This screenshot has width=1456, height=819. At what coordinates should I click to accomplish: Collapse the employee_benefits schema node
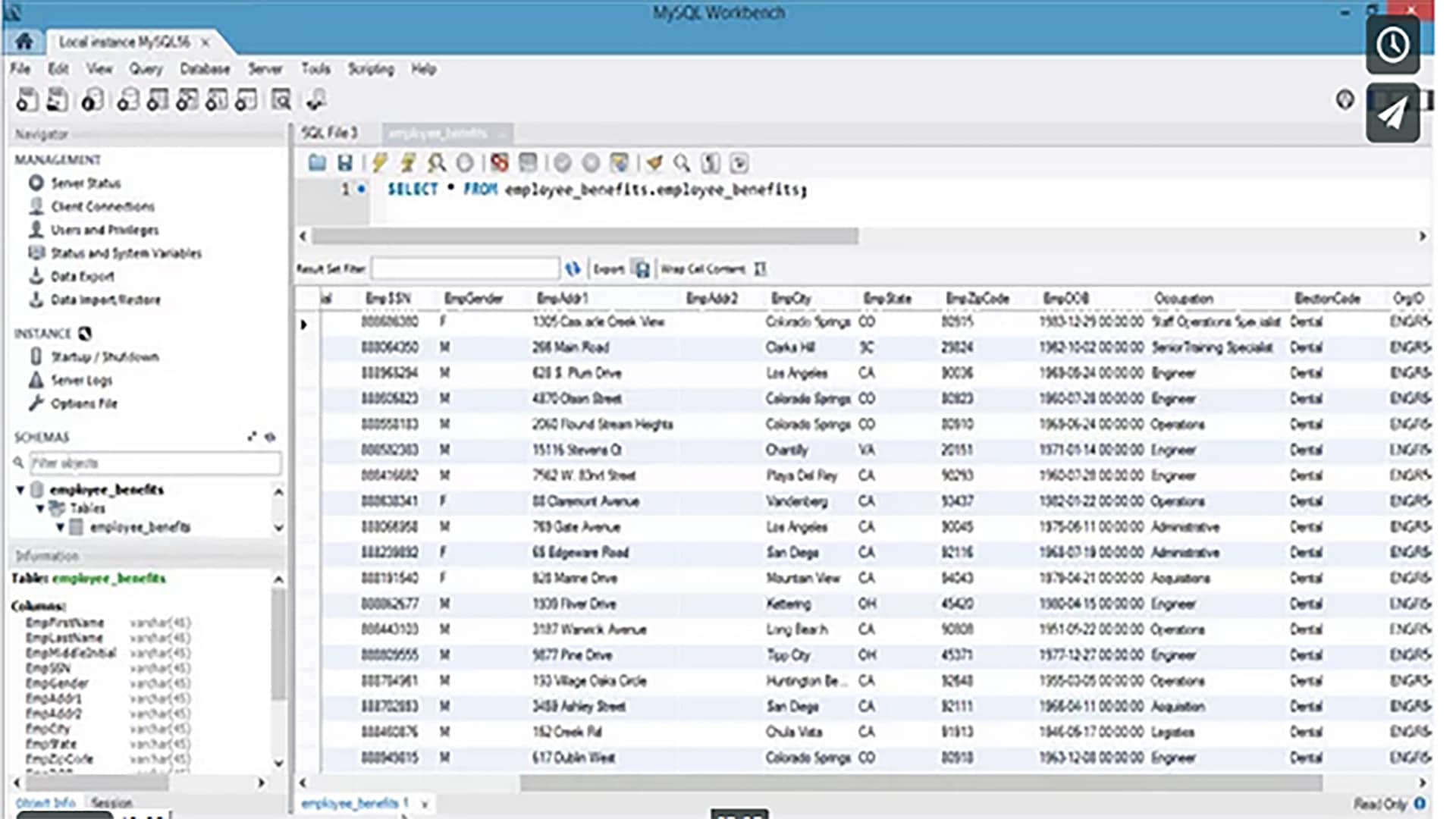coord(20,490)
